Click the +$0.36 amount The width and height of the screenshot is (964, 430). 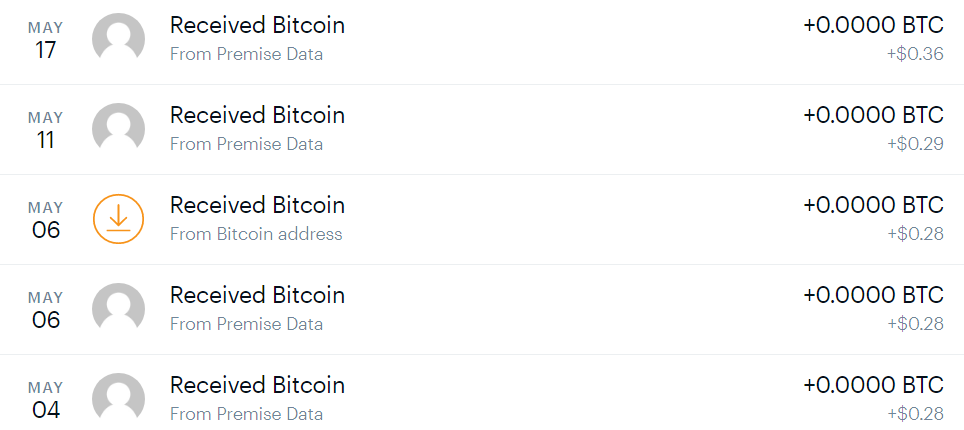coord(915,54)
